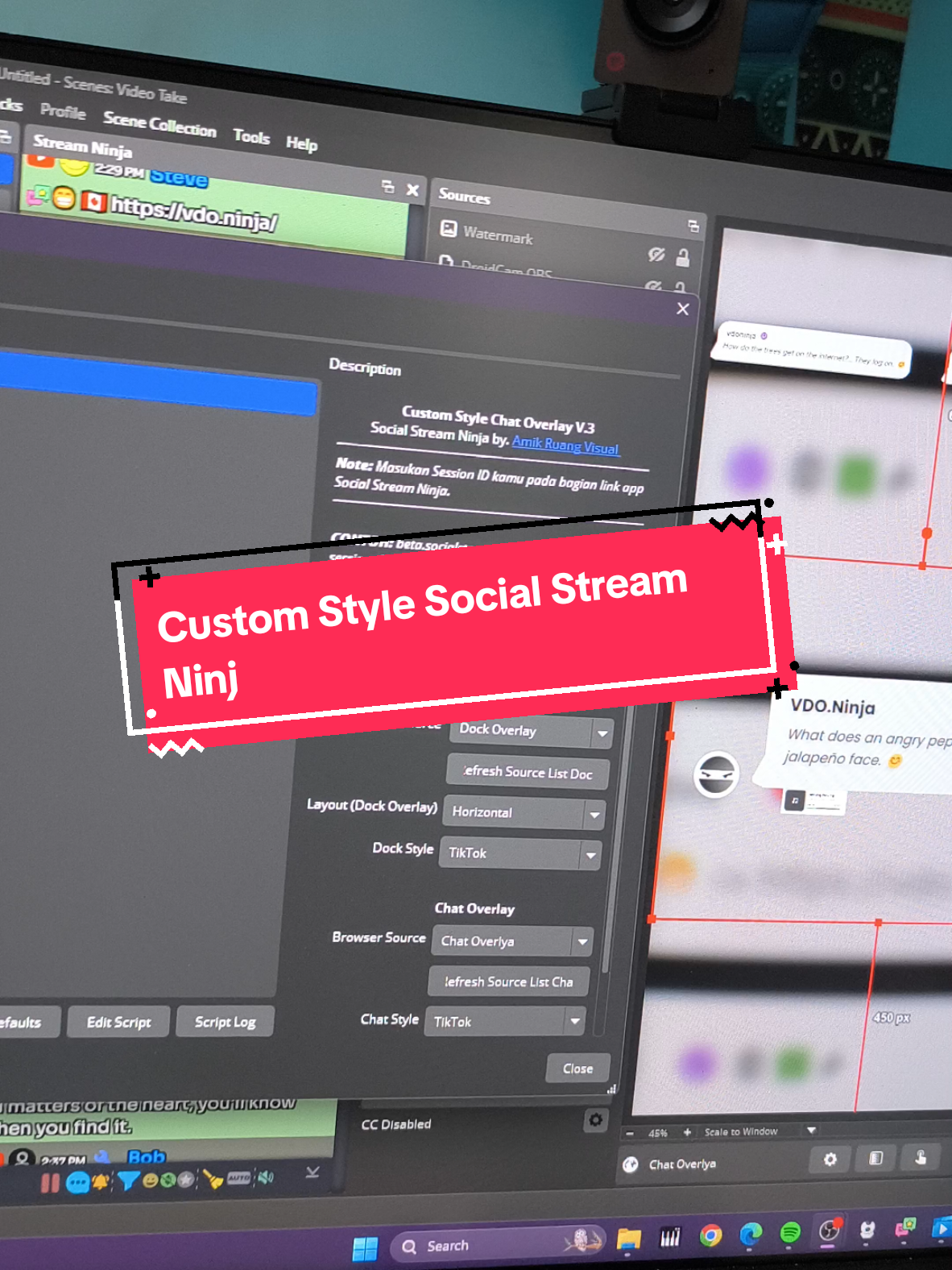The height and width of the screenshot is (1270, 952).
Task: Click the green circular refresh icon
Action: click(168, 1180)
